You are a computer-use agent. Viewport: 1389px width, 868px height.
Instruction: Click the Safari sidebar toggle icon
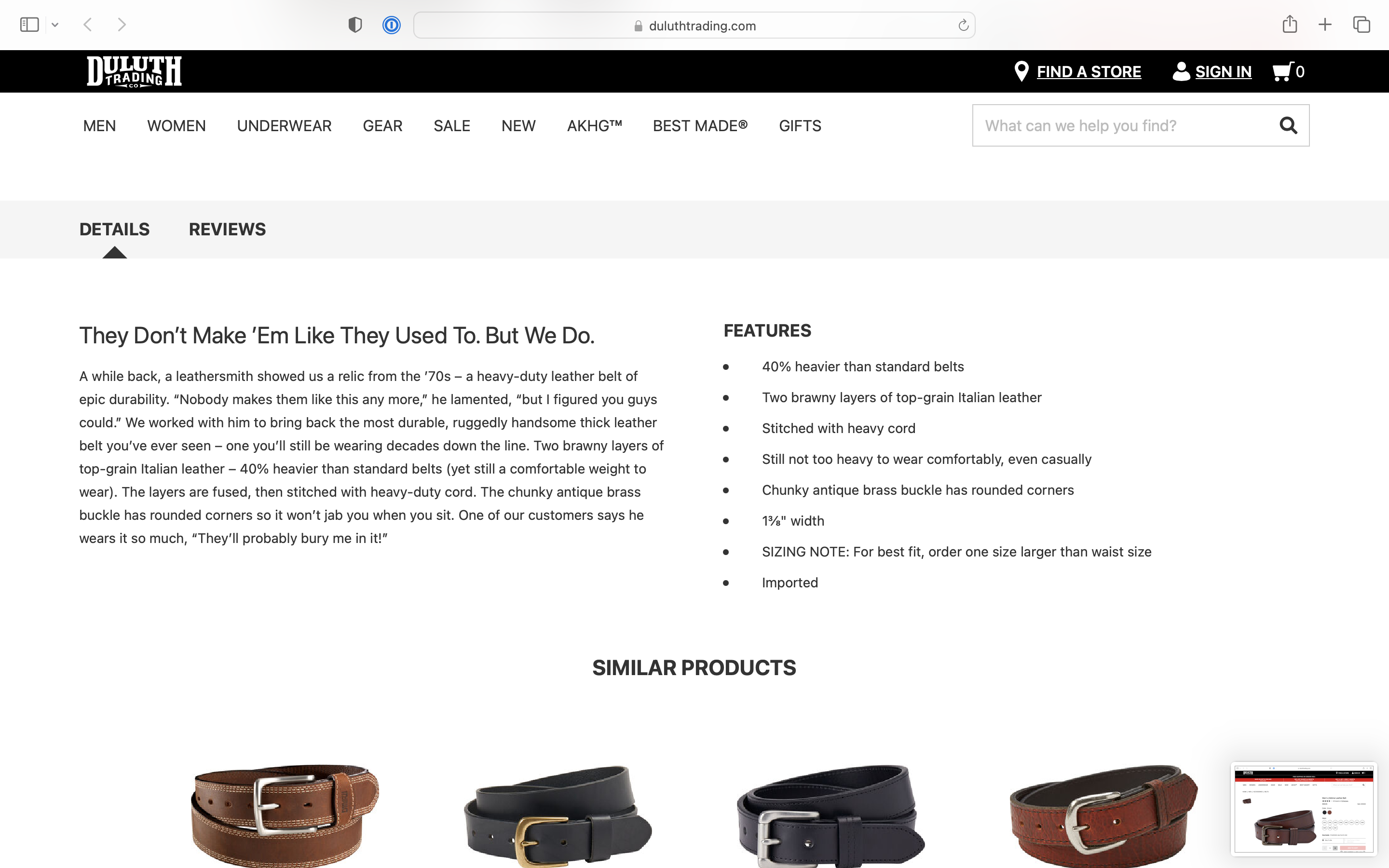point(29,25)
